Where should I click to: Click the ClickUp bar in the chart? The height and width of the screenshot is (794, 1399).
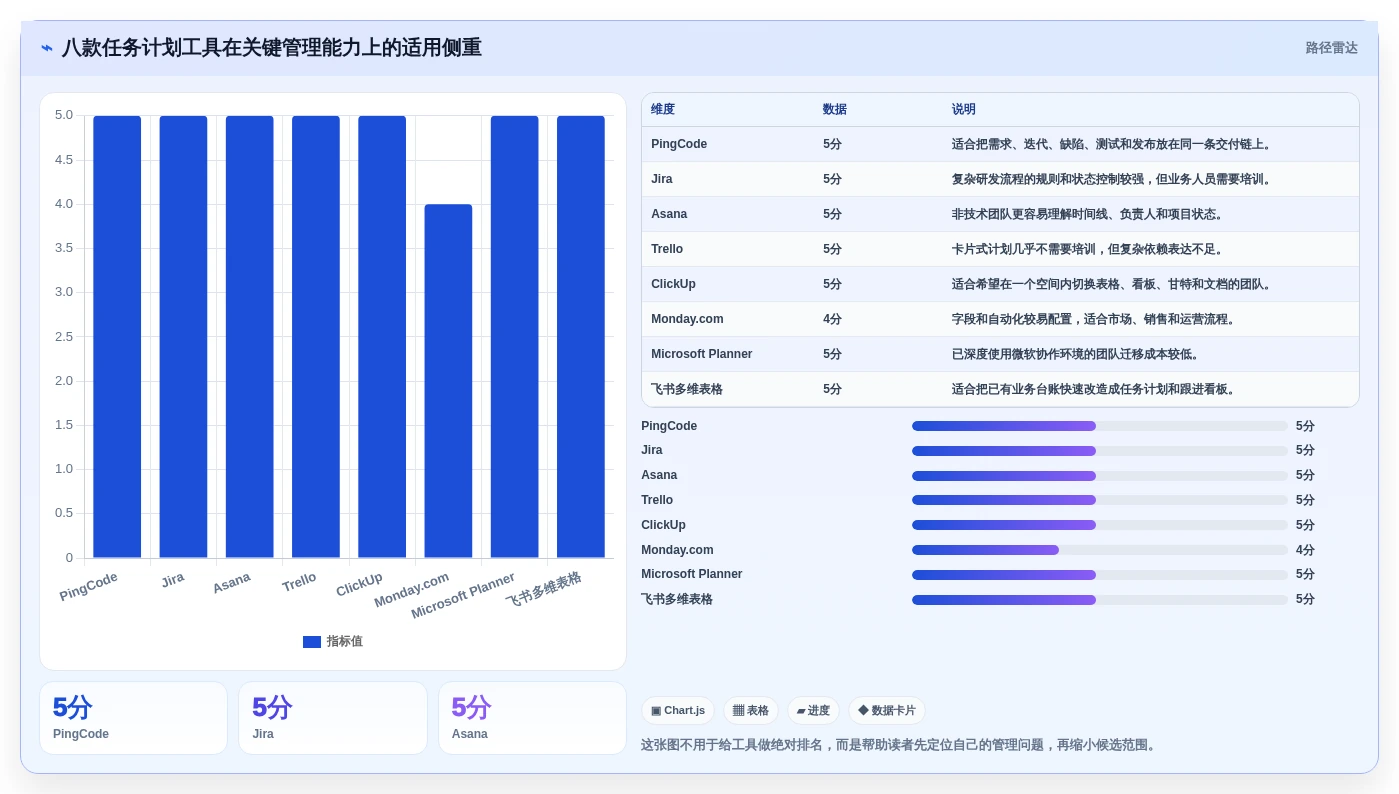pos(382,337)
